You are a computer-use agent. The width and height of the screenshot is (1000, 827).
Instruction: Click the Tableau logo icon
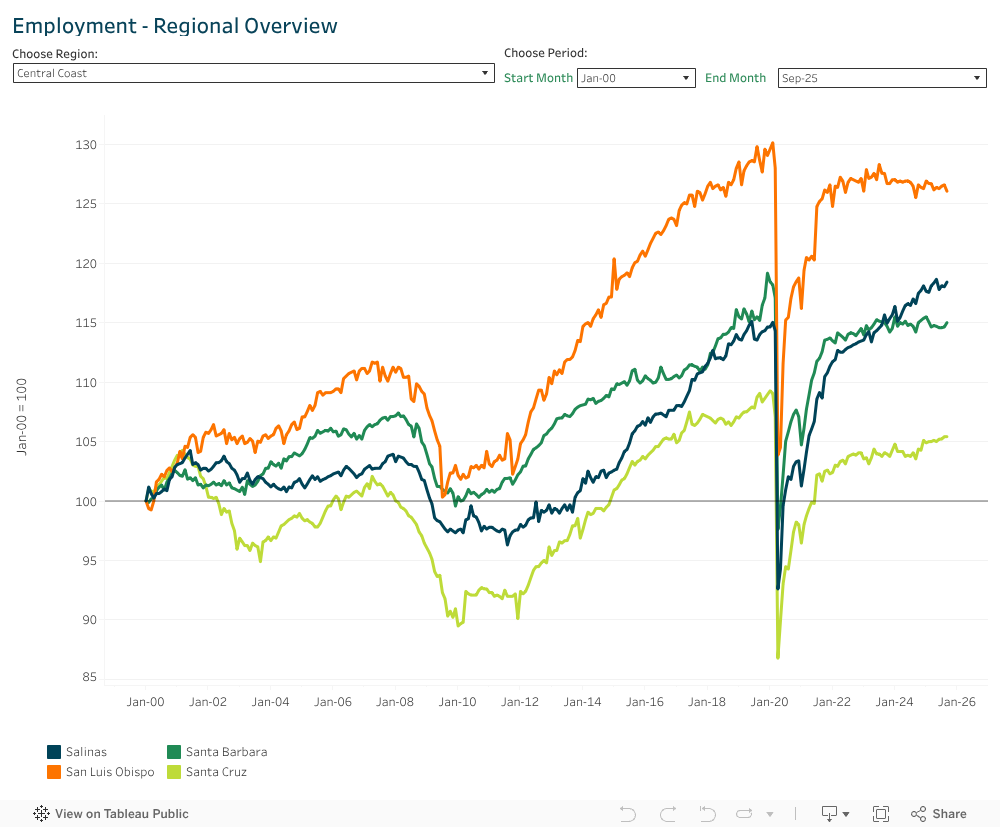coord(42,814)
